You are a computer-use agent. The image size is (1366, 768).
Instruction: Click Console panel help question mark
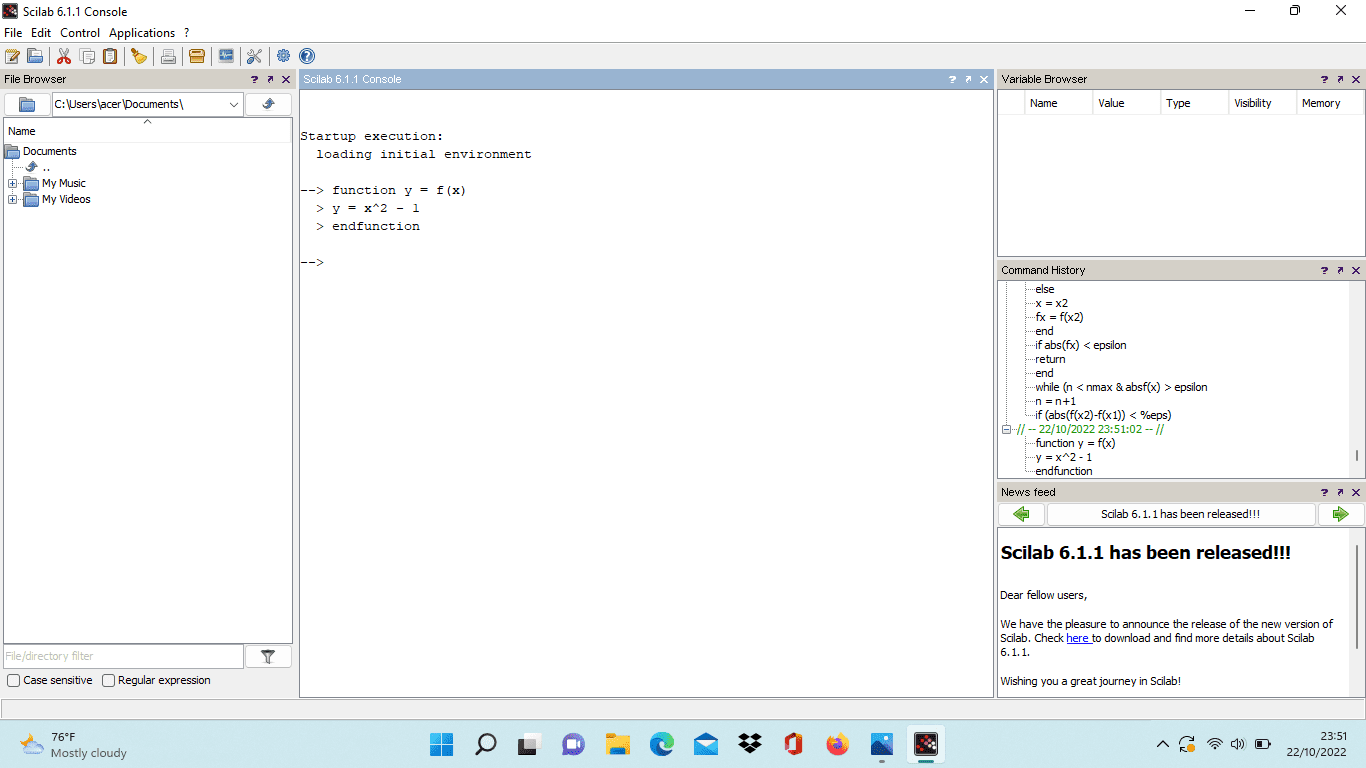pyautogui.click(x=953, y=79)
